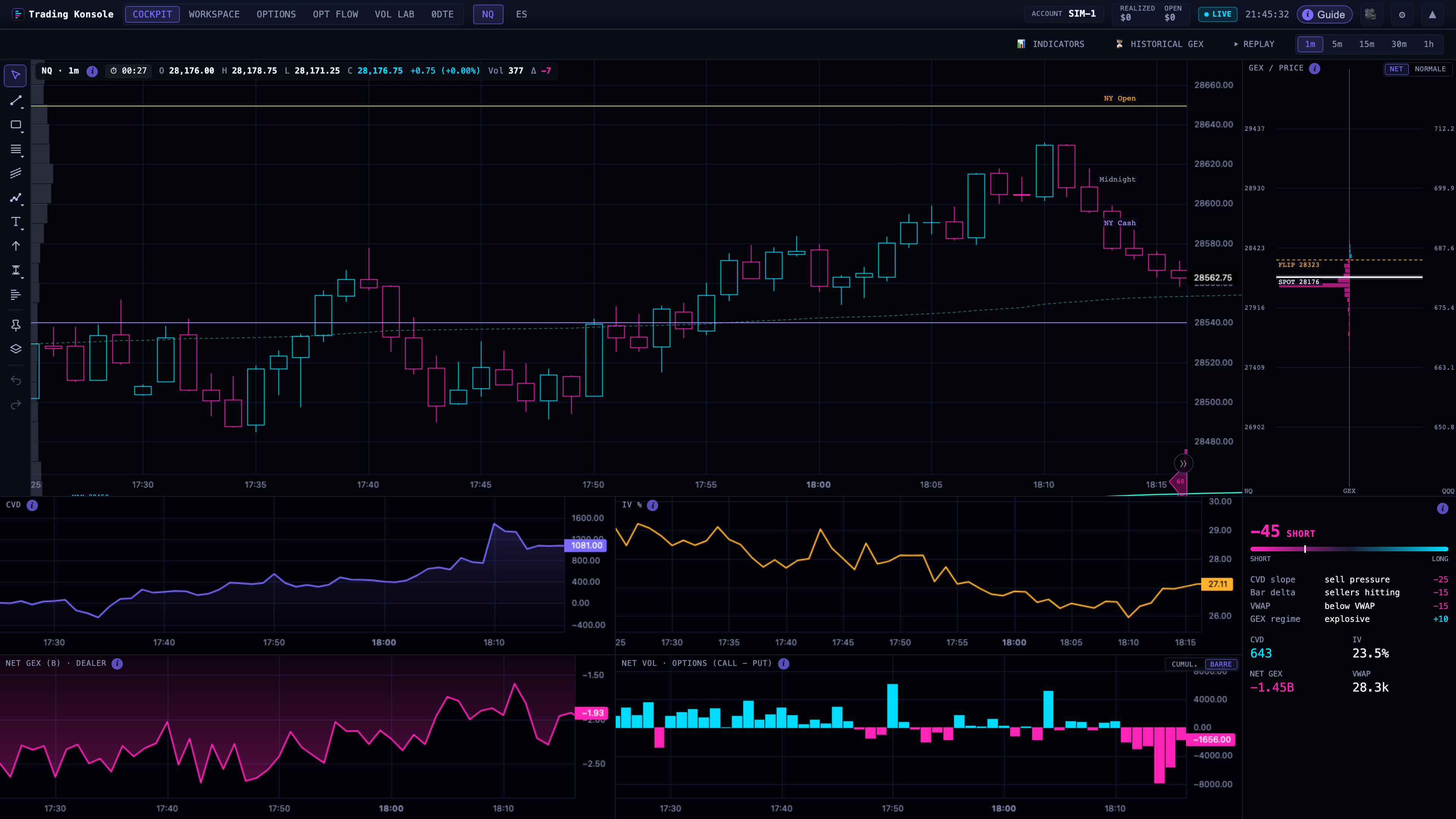Click the SHORT/LONG sentiment slider bar
Screen dimensions: 1456x819
click(1349, 549)
